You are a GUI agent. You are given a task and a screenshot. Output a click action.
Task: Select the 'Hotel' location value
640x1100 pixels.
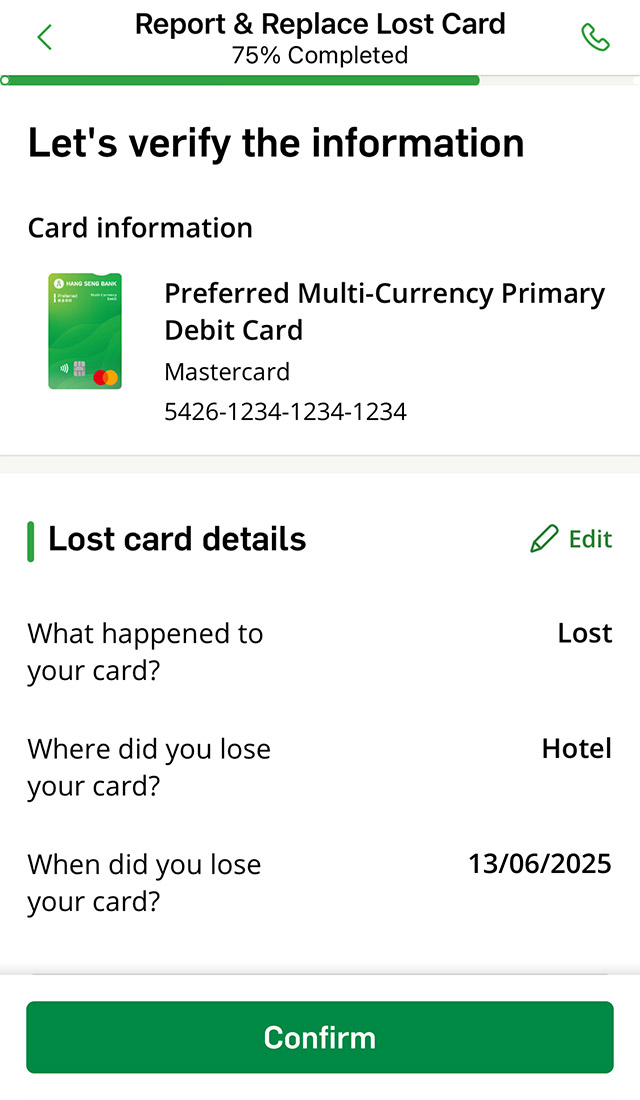(x=576, y=749)
